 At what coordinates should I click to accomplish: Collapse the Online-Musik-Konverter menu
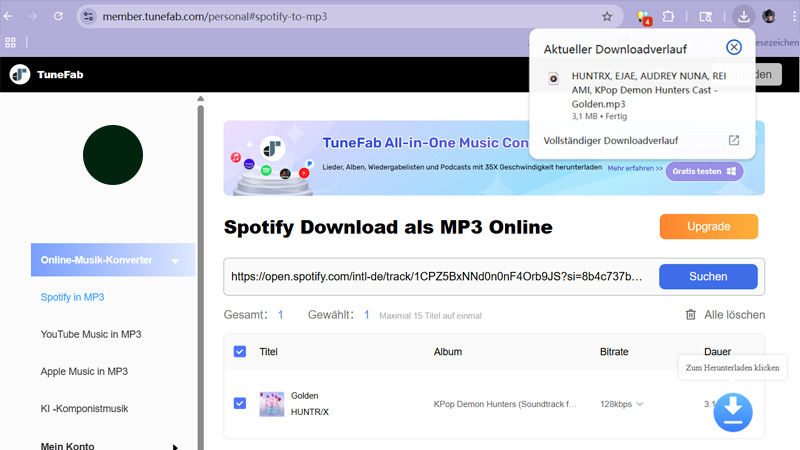pyautogui.click(x=113, y=260)
